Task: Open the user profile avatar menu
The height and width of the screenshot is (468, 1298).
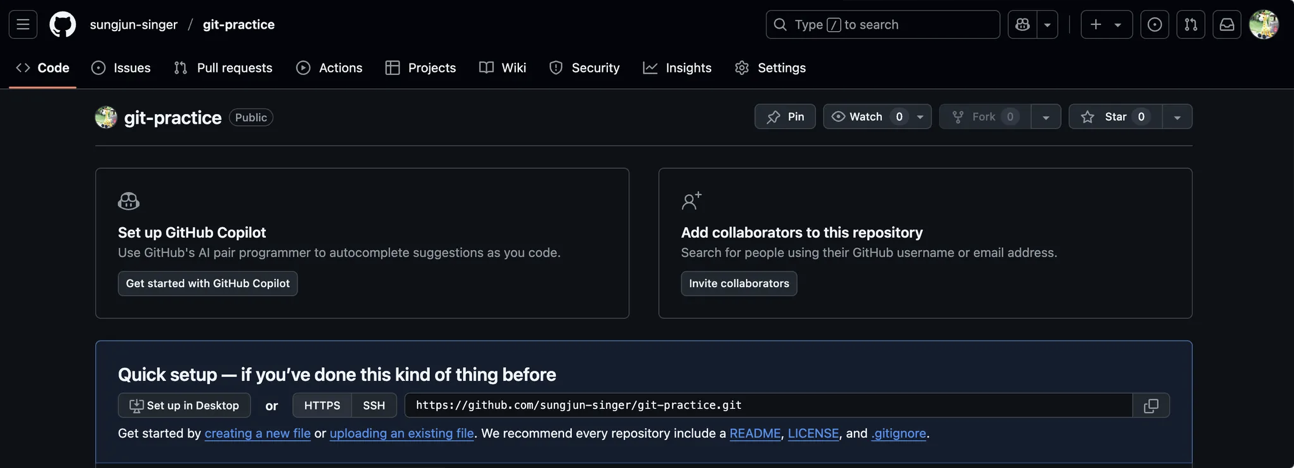Action: click(x=1264, y=24)
